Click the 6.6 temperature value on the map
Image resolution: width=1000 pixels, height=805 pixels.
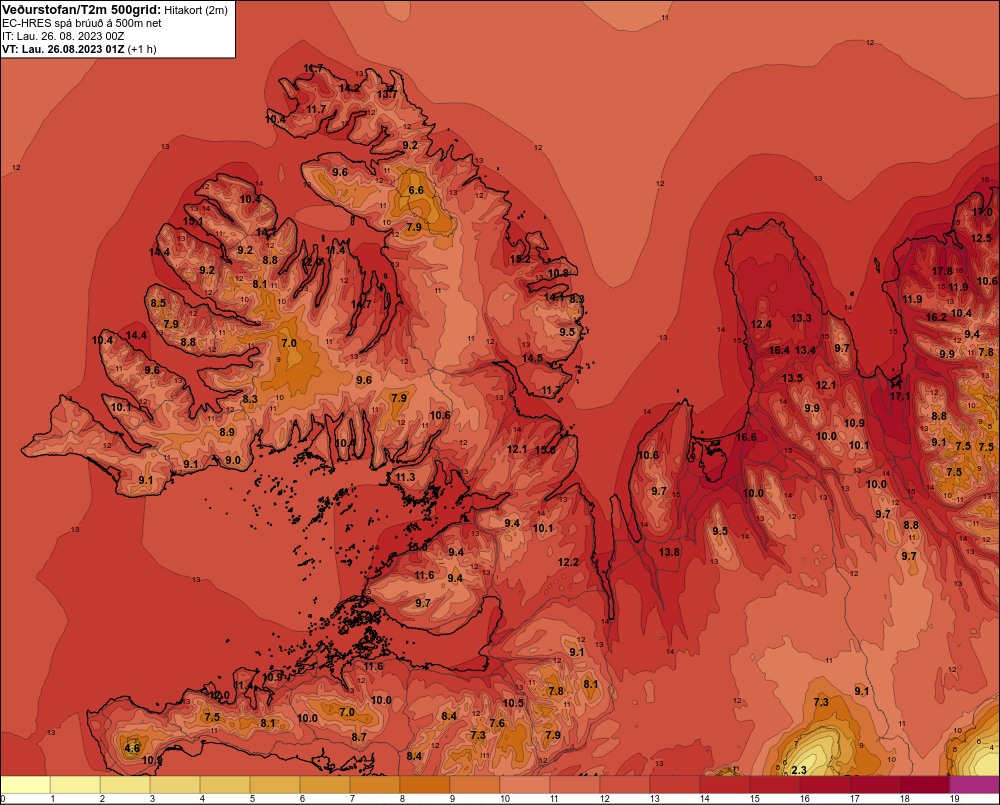[x=416, y=190]
